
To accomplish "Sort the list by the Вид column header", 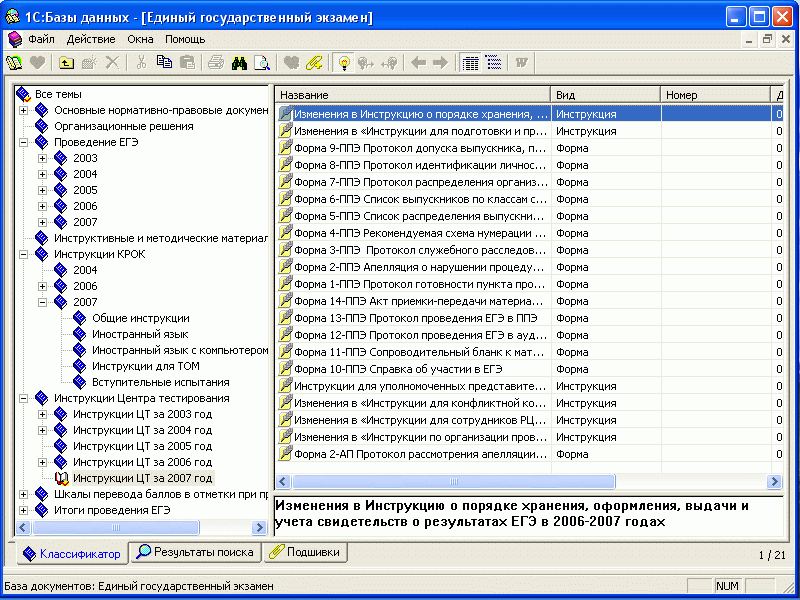I will click(605, 95).
